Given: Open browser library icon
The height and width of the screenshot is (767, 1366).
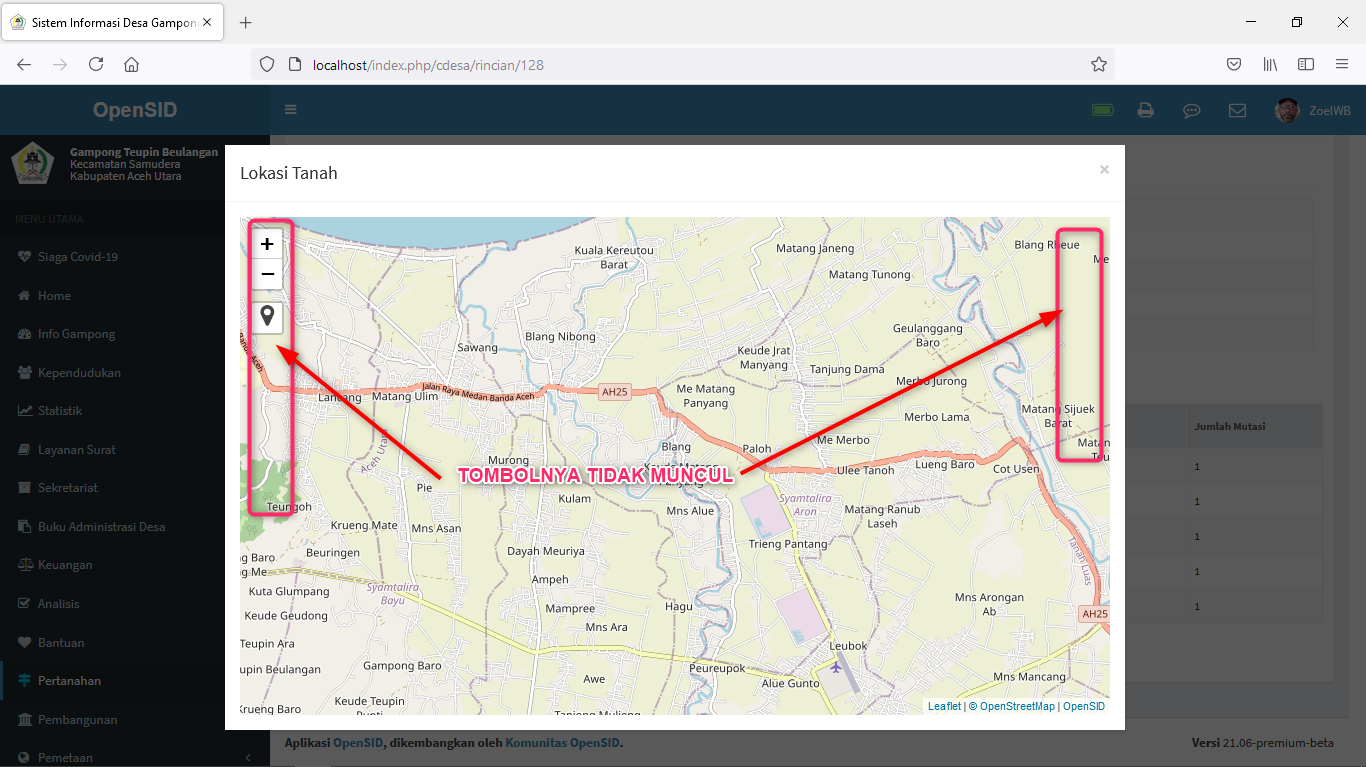Looking at the screenshot, I should click(1270, 64).
